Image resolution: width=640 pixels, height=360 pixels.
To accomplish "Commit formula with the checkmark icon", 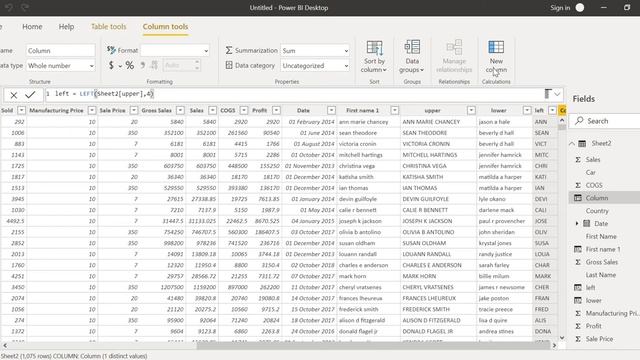I will tap(30, 95).
